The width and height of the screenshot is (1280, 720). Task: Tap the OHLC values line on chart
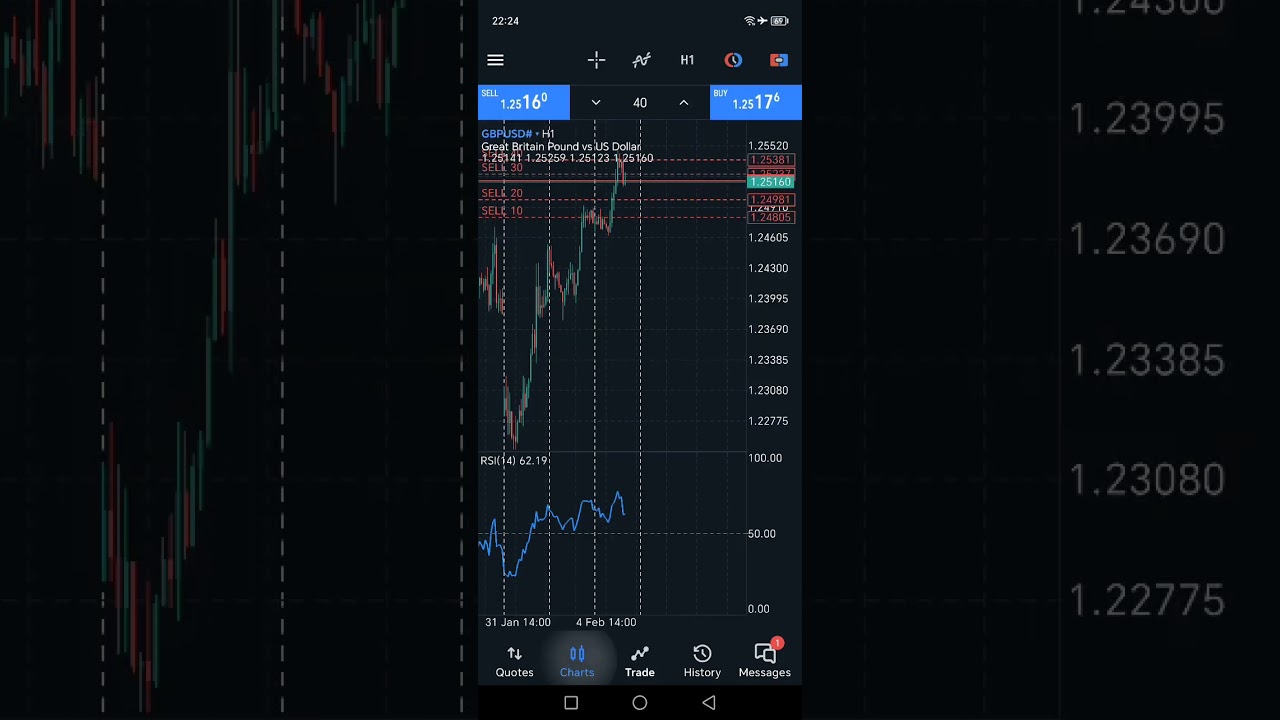click(567, 158)
